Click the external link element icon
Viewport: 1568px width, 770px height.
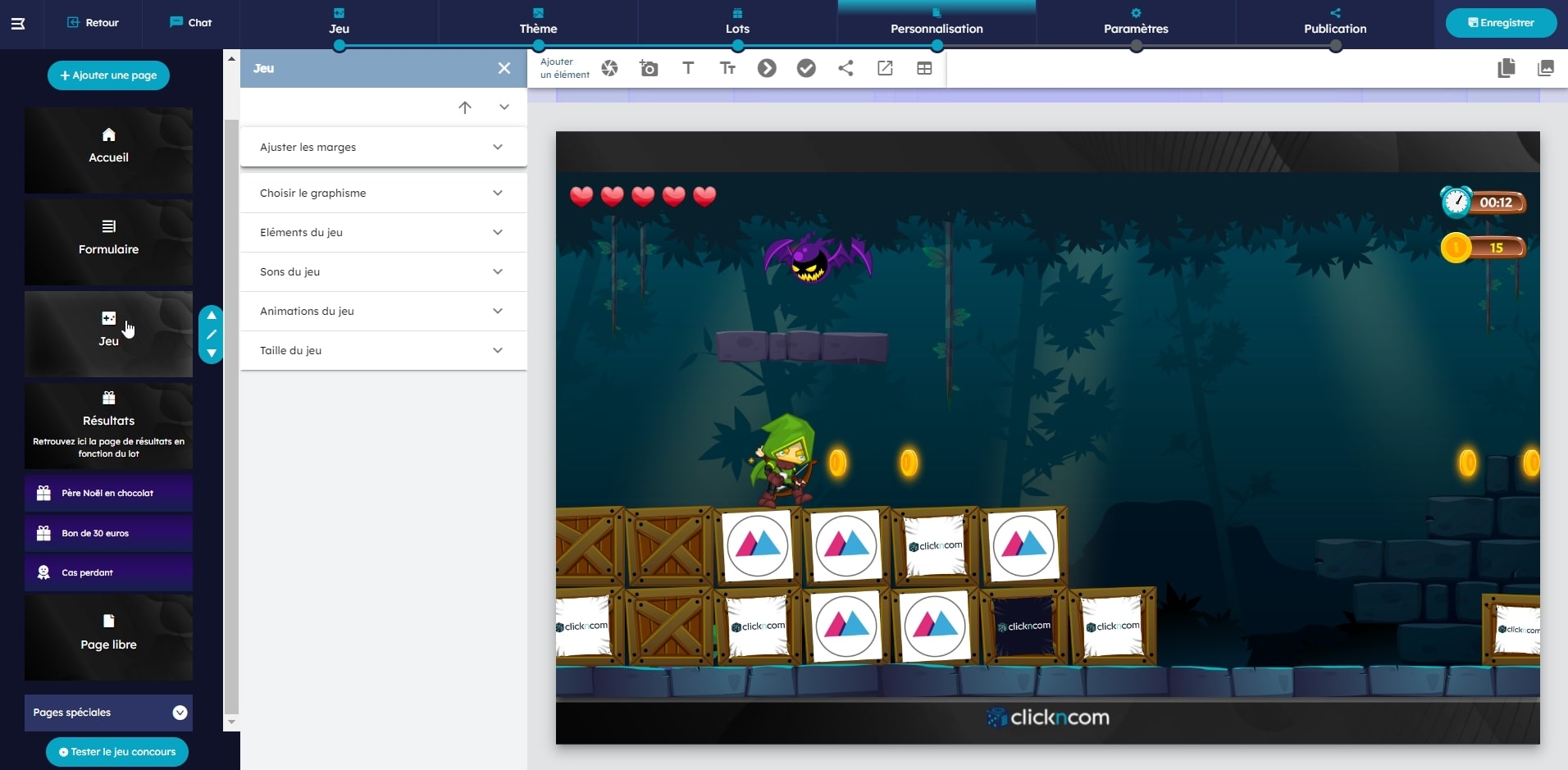point(885,69)
